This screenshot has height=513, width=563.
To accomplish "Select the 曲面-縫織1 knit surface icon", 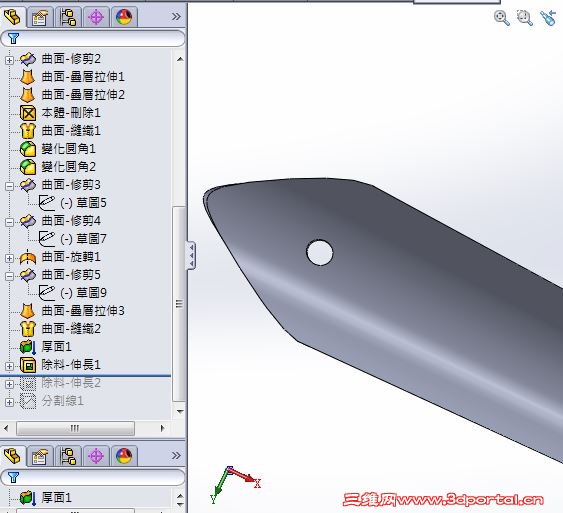I will click(x=28, y=131).
